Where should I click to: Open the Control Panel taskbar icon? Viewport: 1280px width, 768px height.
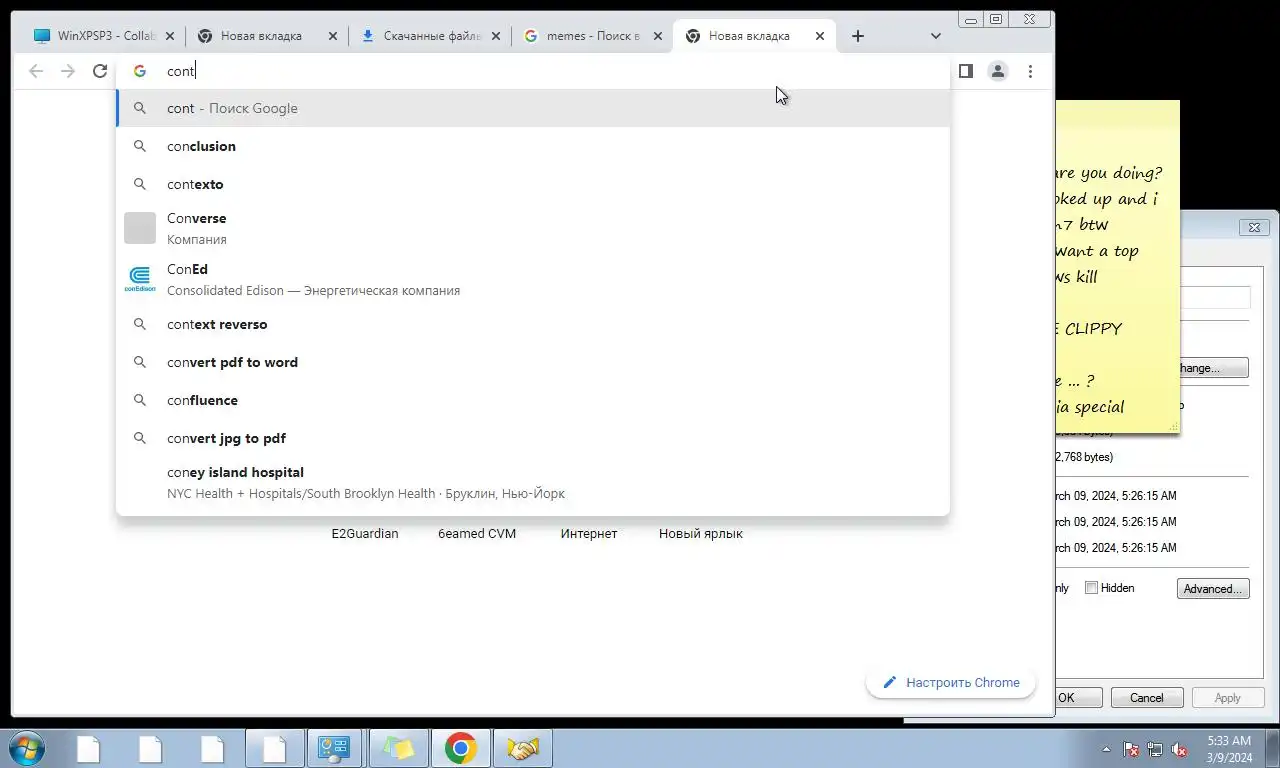click(334, 748)
